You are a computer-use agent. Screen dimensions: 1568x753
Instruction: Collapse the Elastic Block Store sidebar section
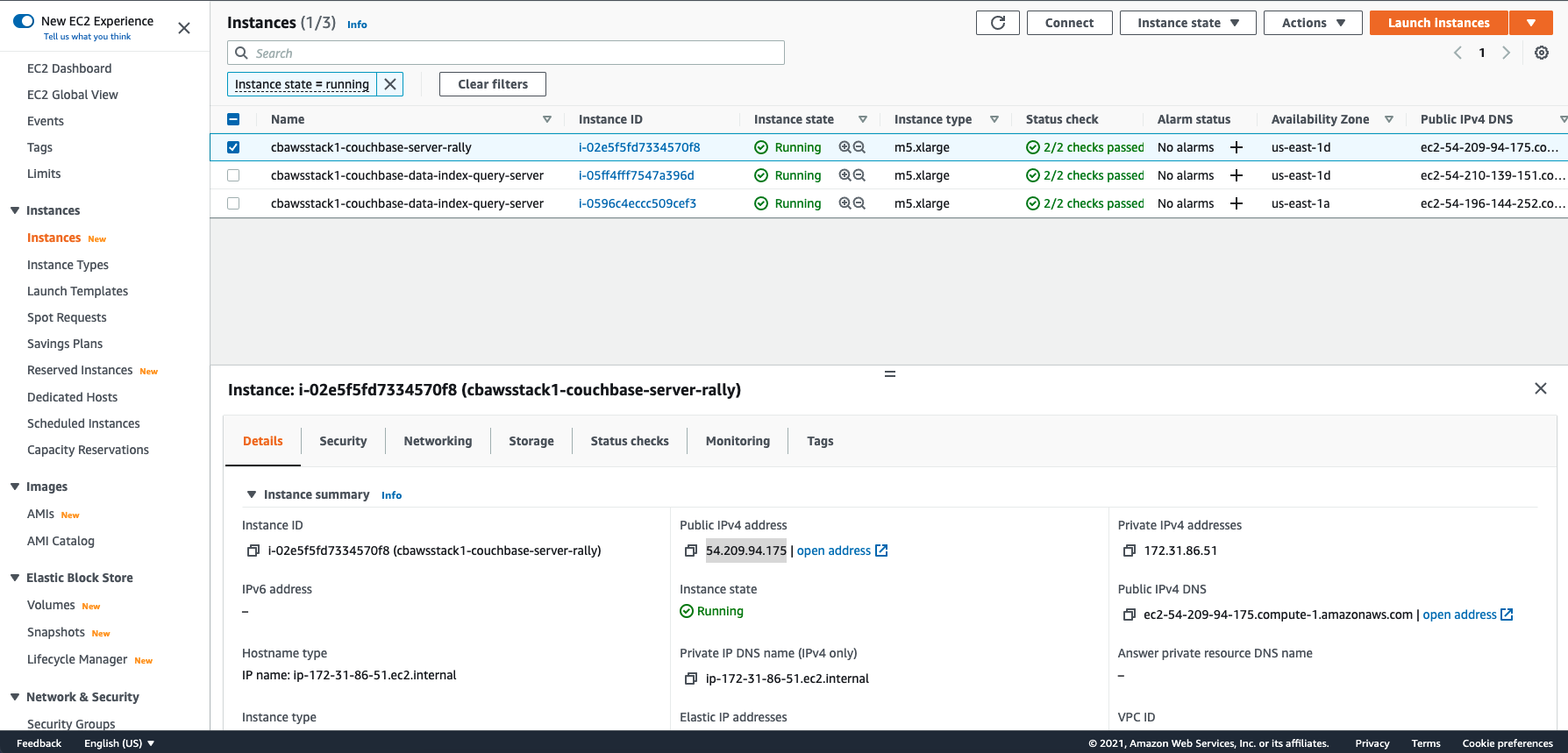15,578
